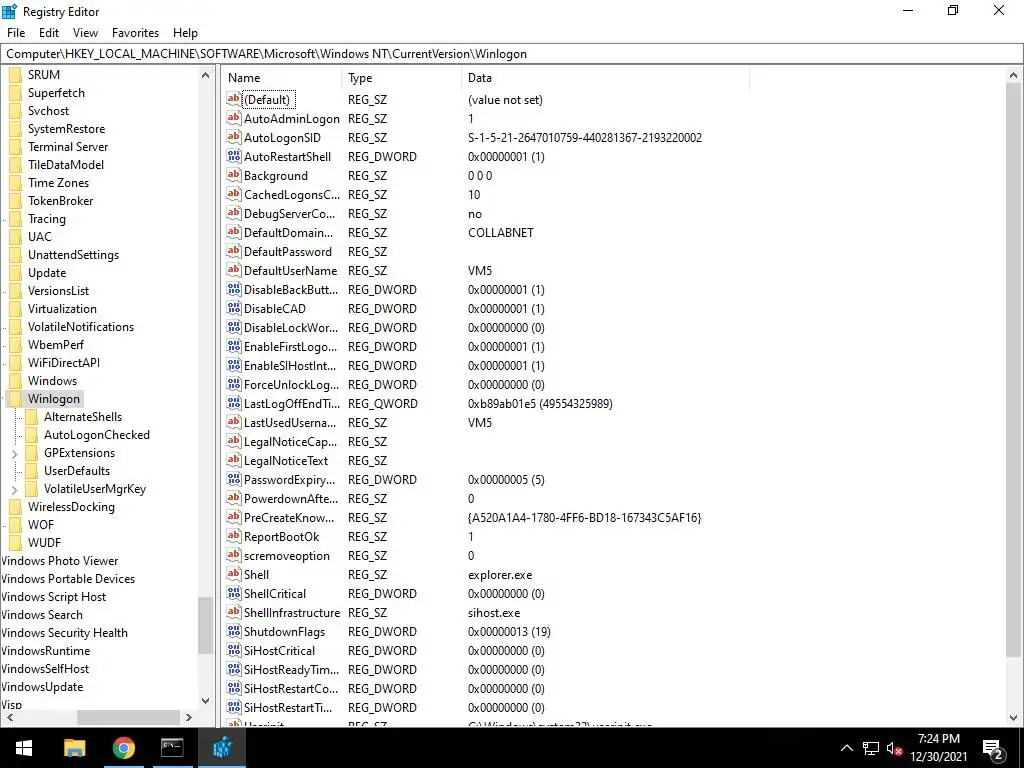This screenshot has width=1024, height=768.
Task: Select the Windows Script Host key
Action: pyautogui.click(x=53, y=597)
